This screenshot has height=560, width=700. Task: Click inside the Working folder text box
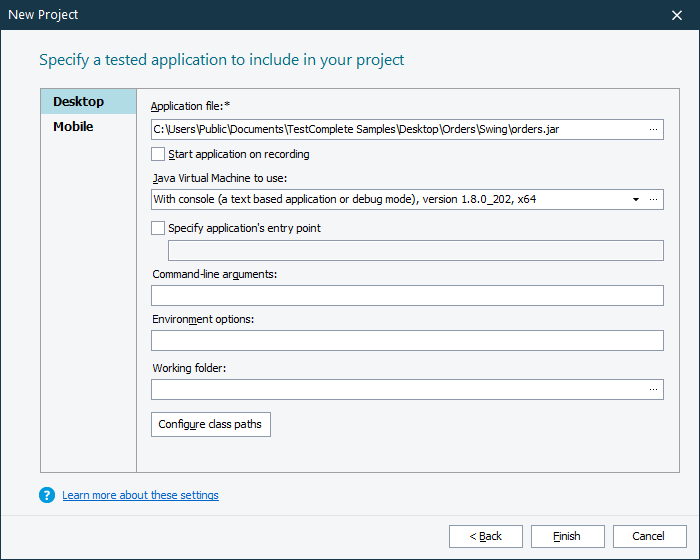coord(395,390)
